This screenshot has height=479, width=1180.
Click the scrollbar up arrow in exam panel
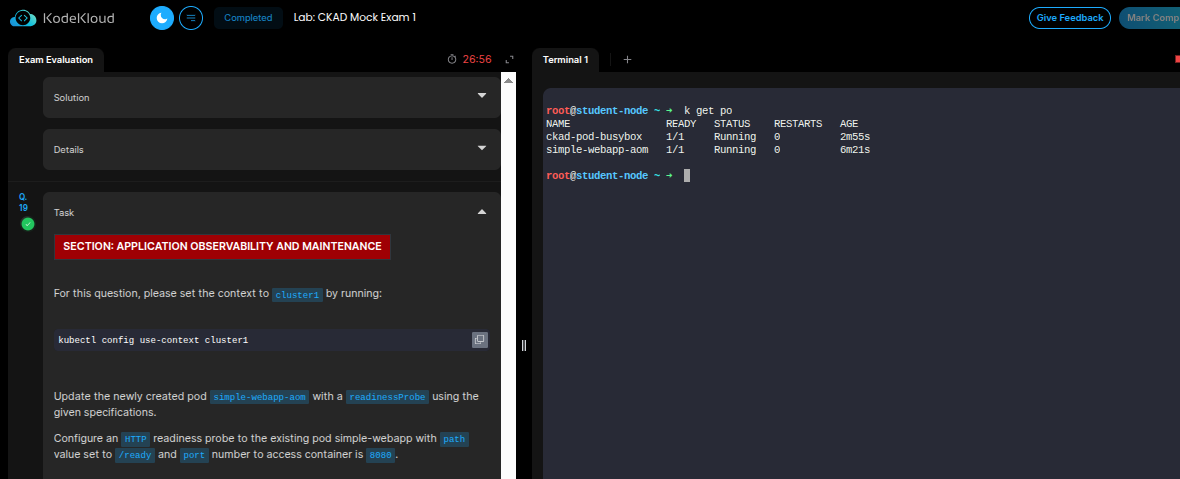[x=508, y=80]
